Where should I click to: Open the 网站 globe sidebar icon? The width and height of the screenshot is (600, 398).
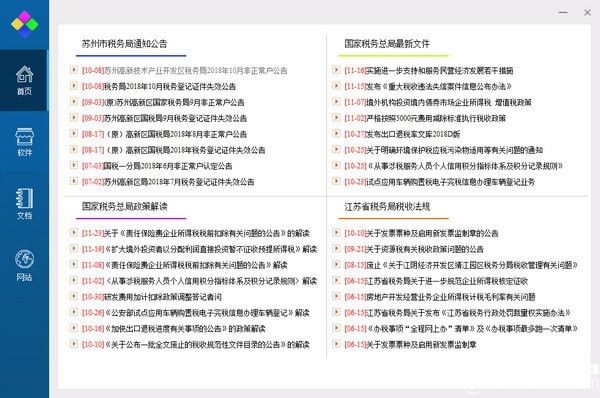[24, 266]
